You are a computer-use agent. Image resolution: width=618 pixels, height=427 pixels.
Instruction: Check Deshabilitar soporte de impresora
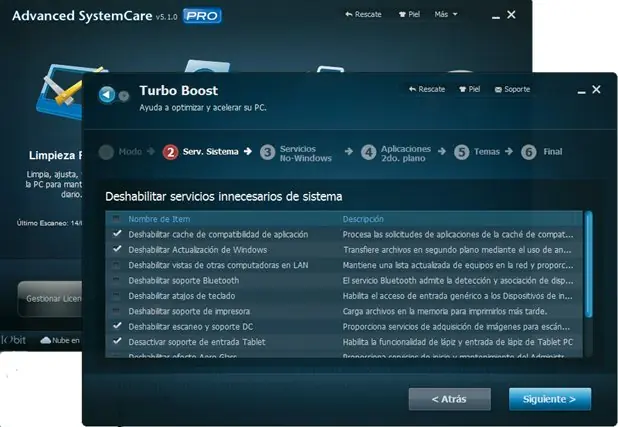(116, 311)
